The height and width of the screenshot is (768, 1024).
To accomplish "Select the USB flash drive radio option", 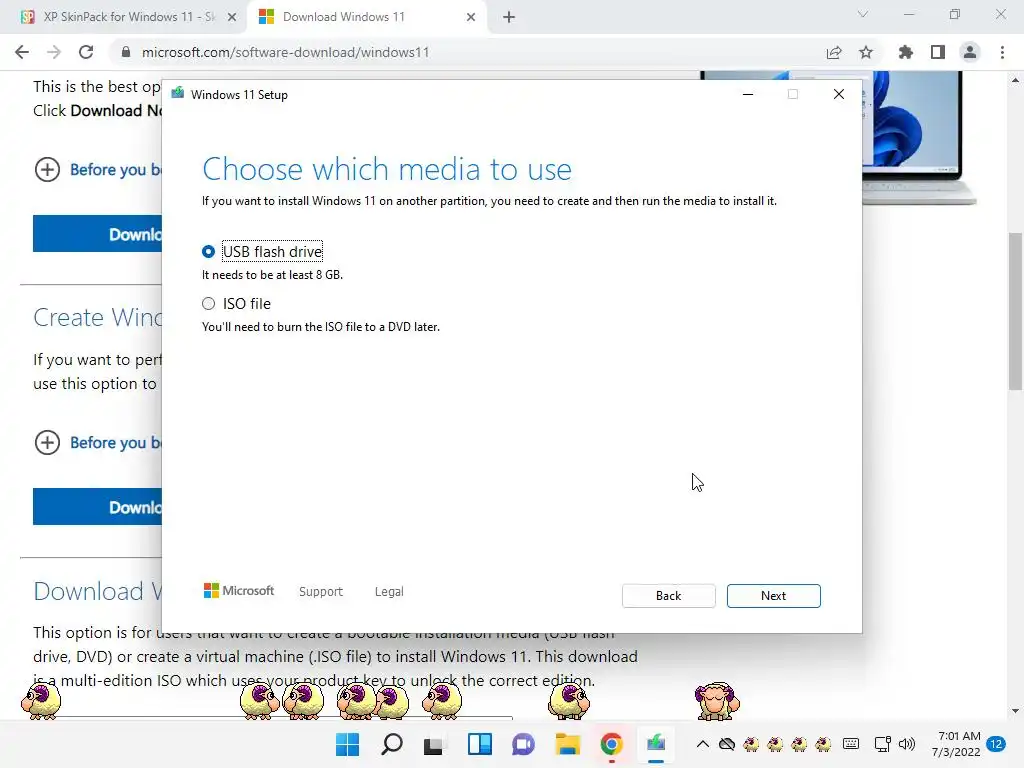I will click(208, 251).
